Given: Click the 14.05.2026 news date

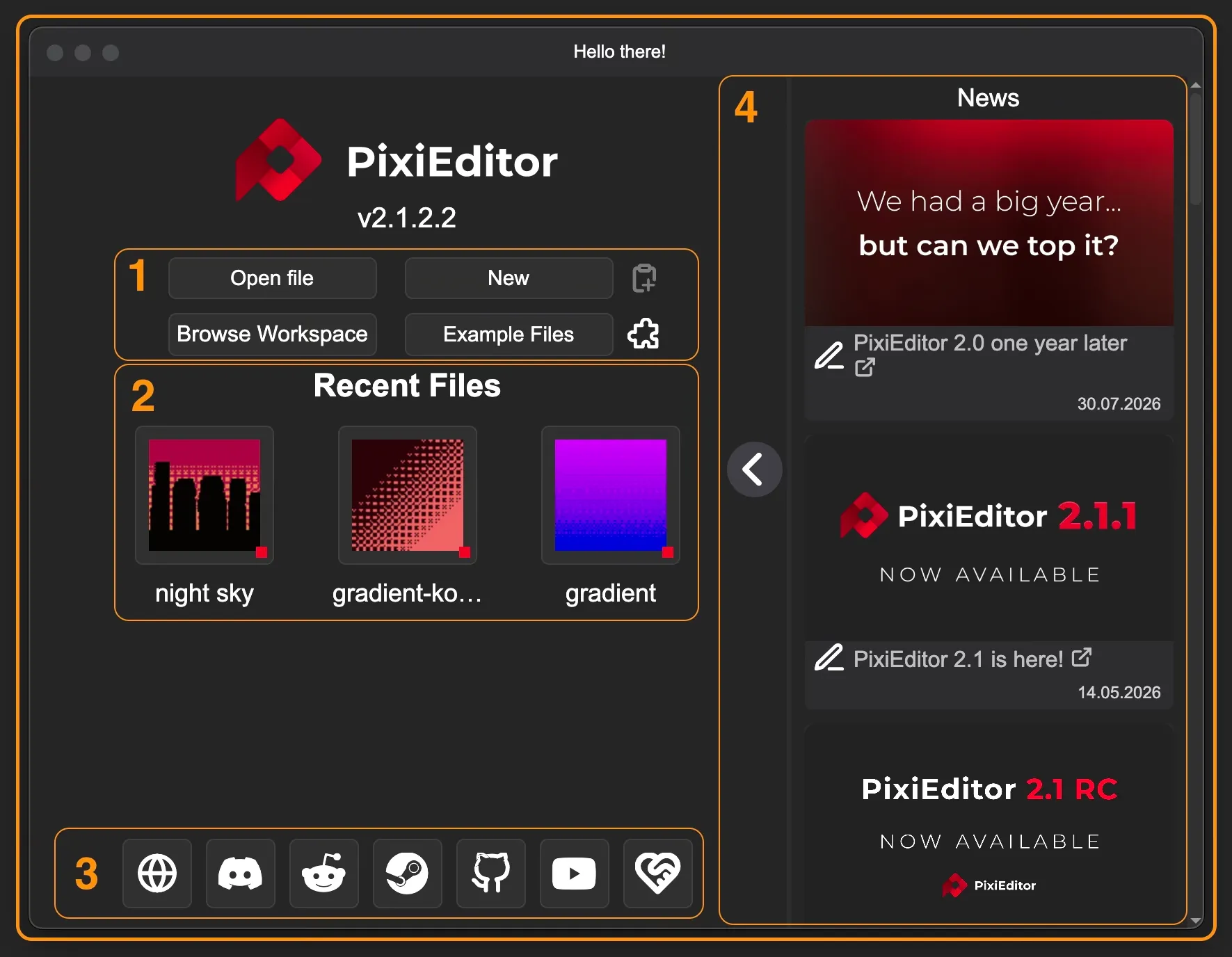Looking at the screenshot, I should coord(1119,693).
